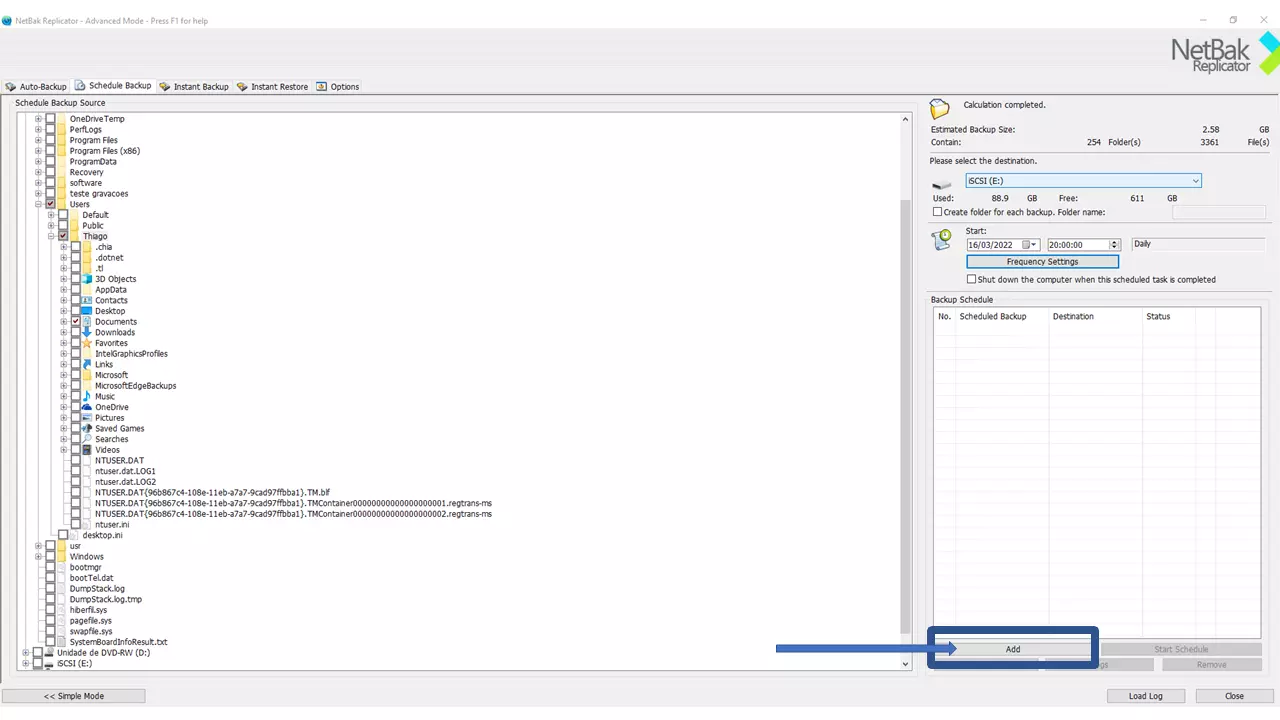1280x720 pixels.
Task: Click the source tree vertical scrollbar
Action: pyautogui.click(x=906, y=390)
